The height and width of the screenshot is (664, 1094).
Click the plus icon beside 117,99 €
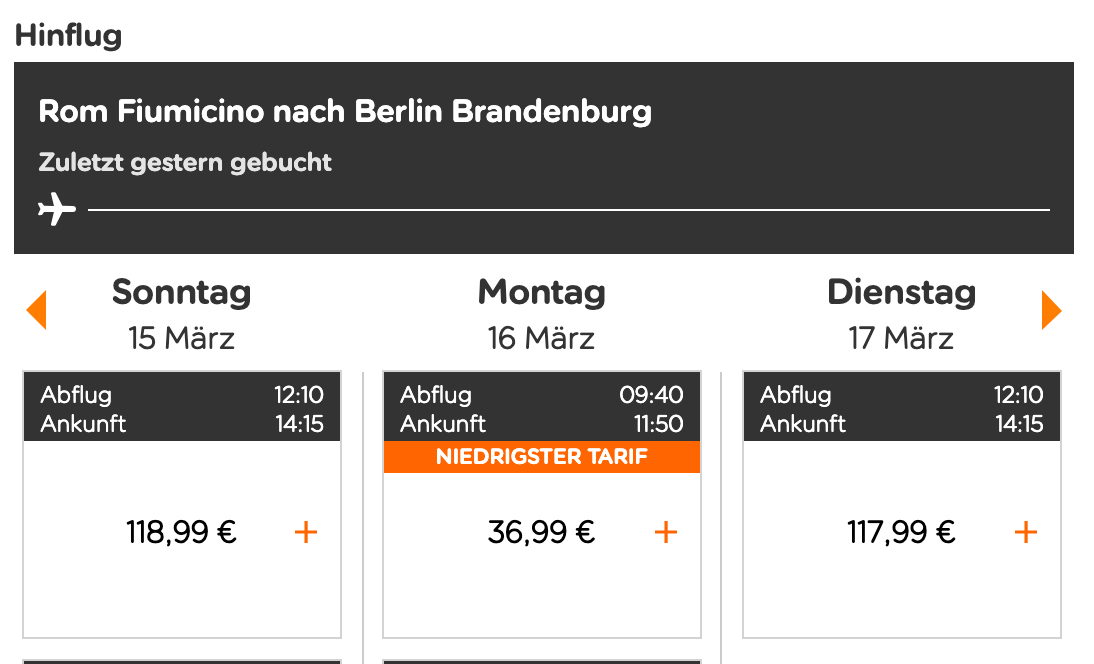pyautogui.click(x=1026, y=532)
